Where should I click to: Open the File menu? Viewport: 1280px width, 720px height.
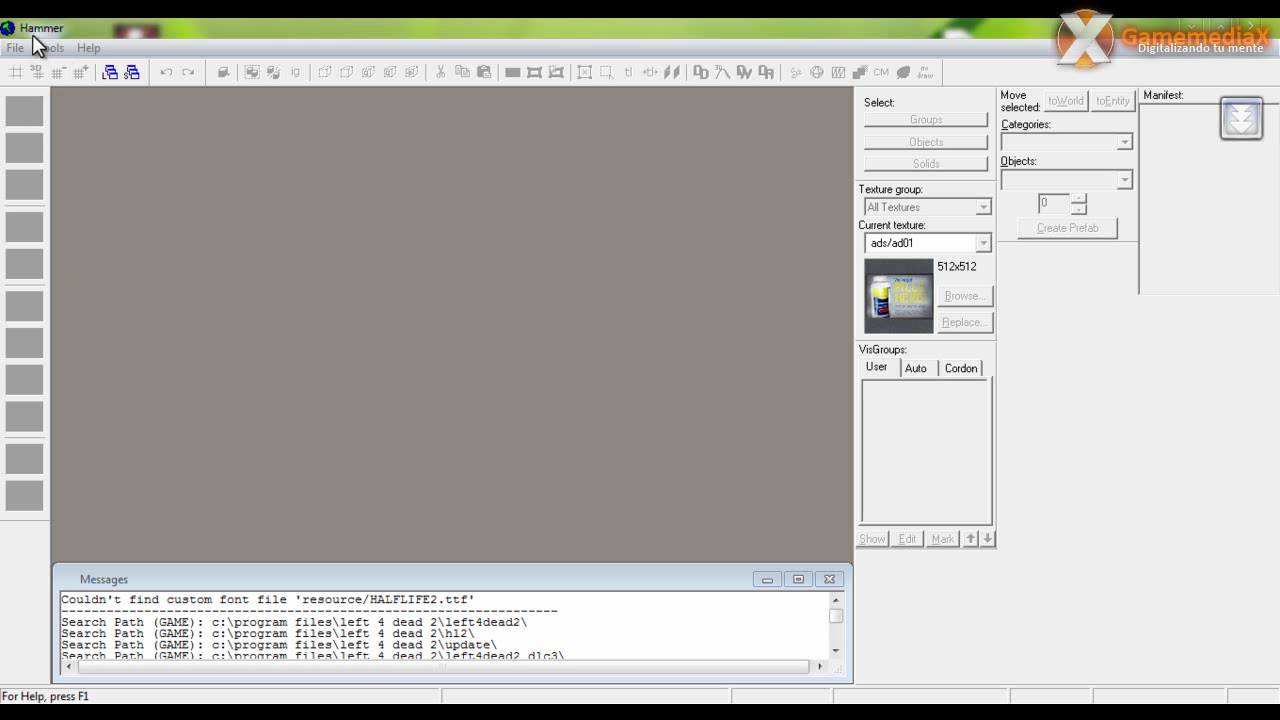(x=15, y=48)
